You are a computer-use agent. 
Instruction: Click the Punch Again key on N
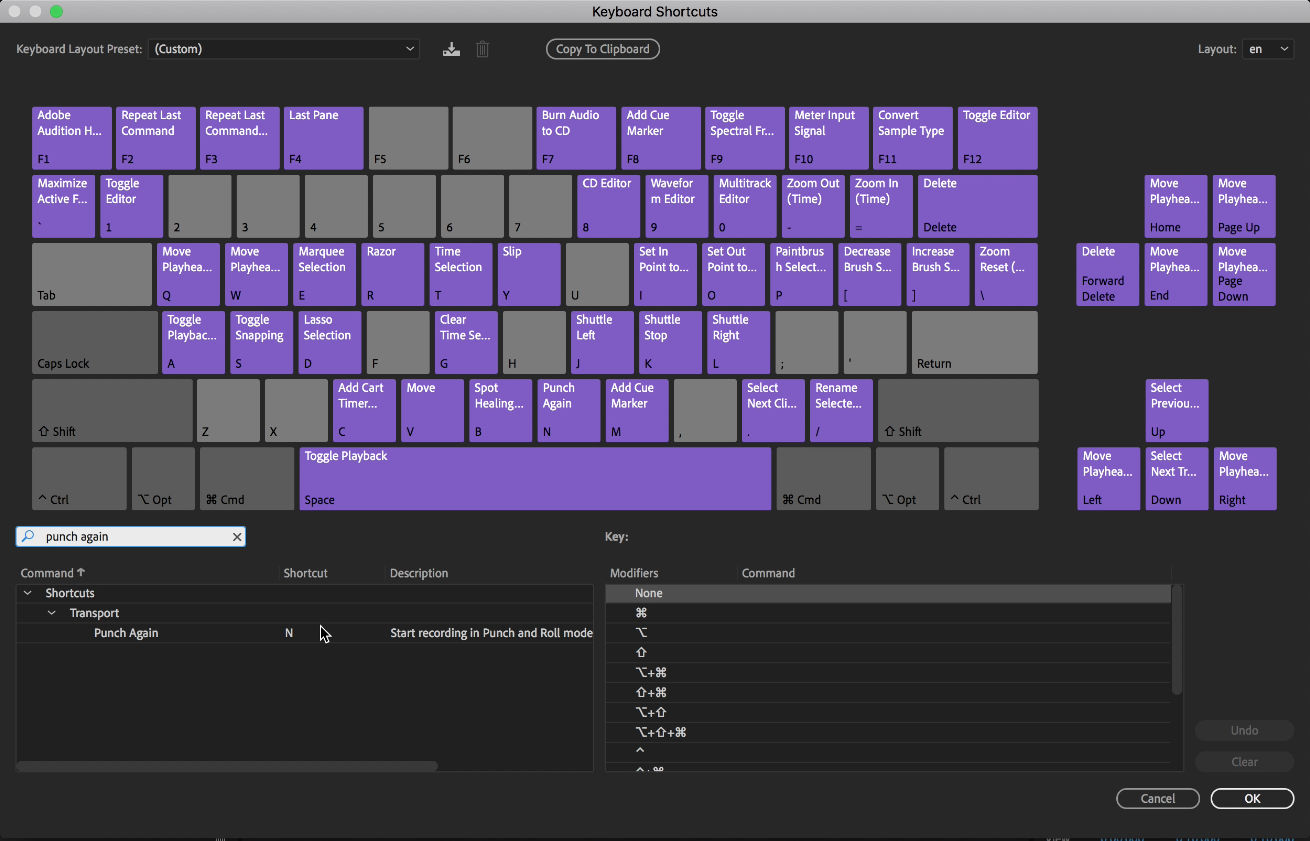[x=568, y=410]
